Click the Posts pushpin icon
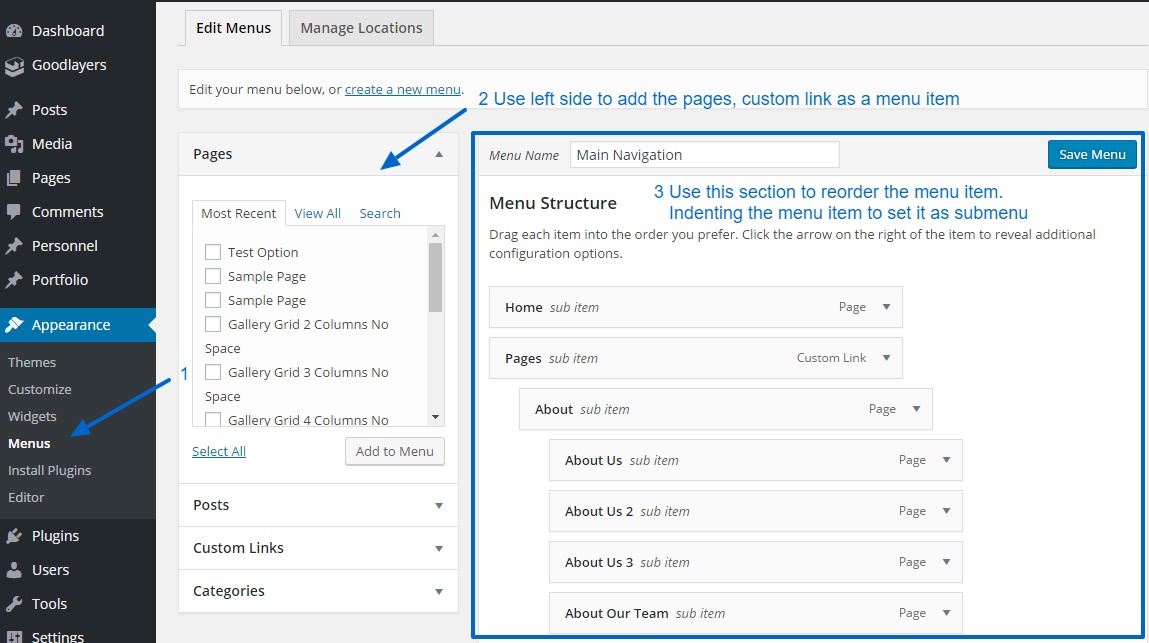 click(14, 110)
